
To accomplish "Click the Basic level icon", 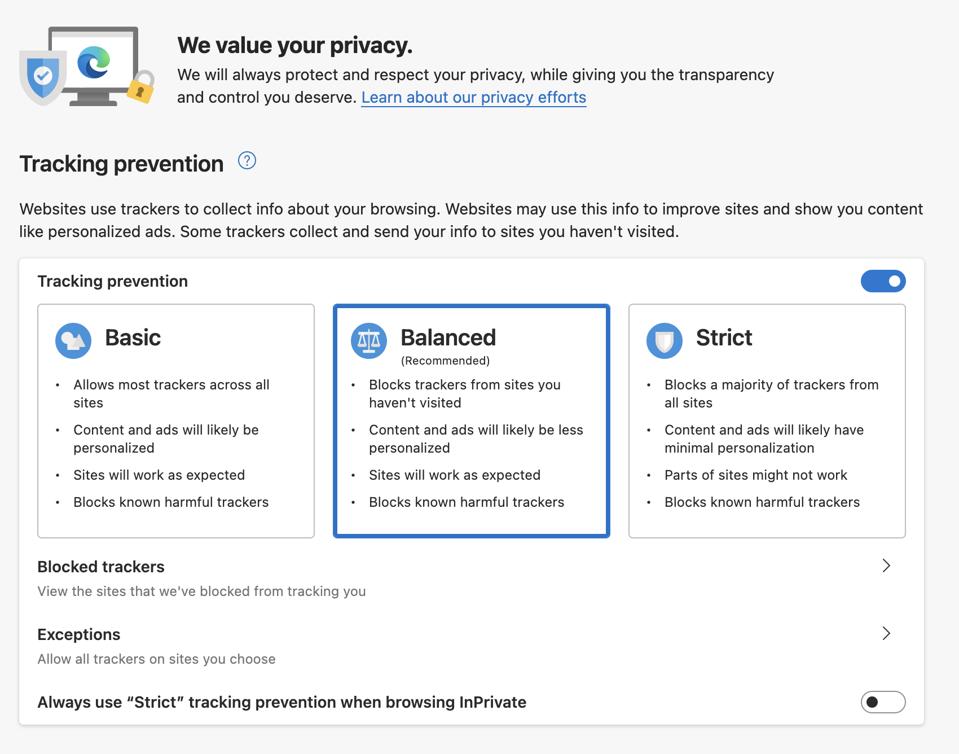I will [73, 340].
